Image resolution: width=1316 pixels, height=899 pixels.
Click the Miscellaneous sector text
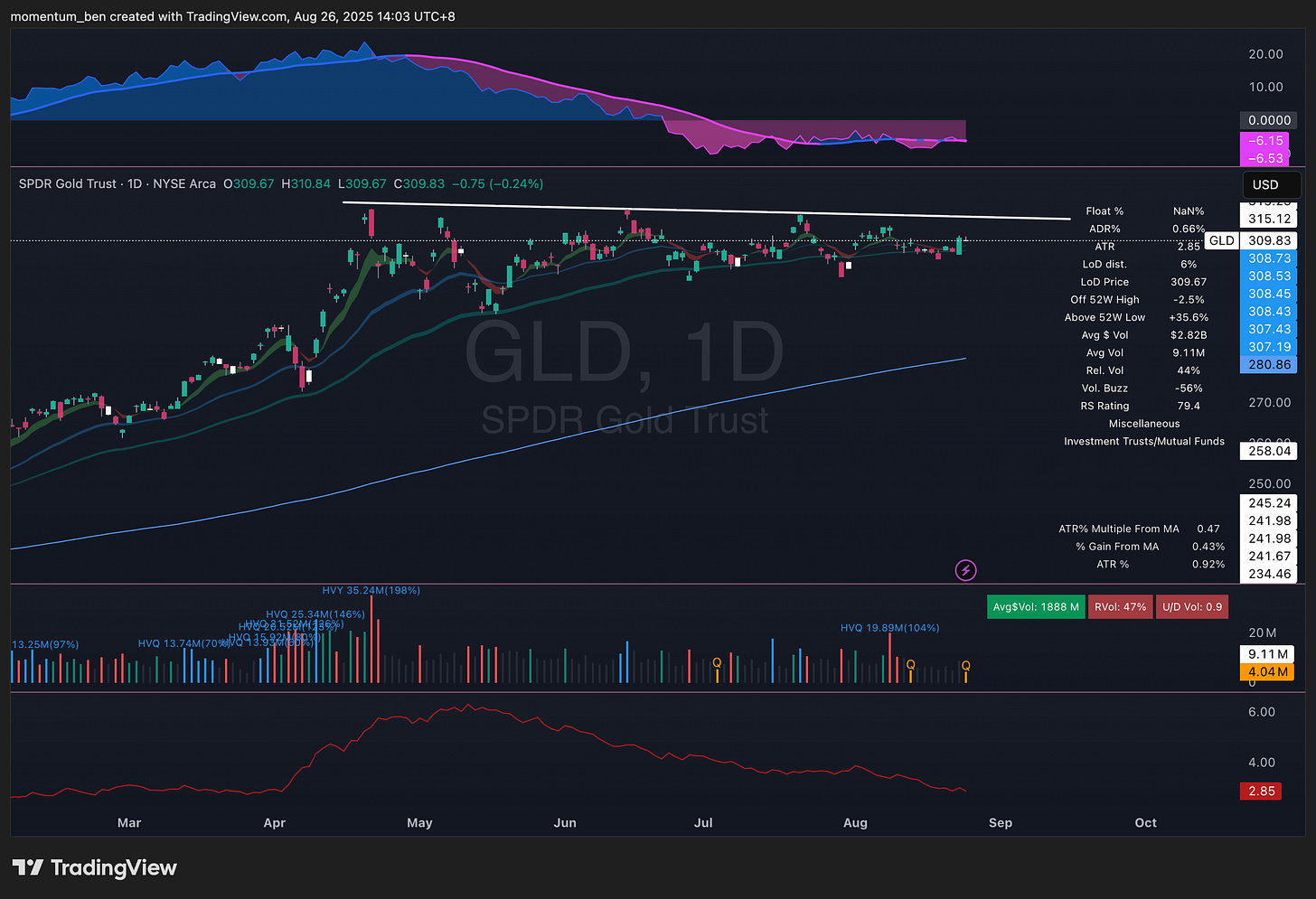[1144, 424]
